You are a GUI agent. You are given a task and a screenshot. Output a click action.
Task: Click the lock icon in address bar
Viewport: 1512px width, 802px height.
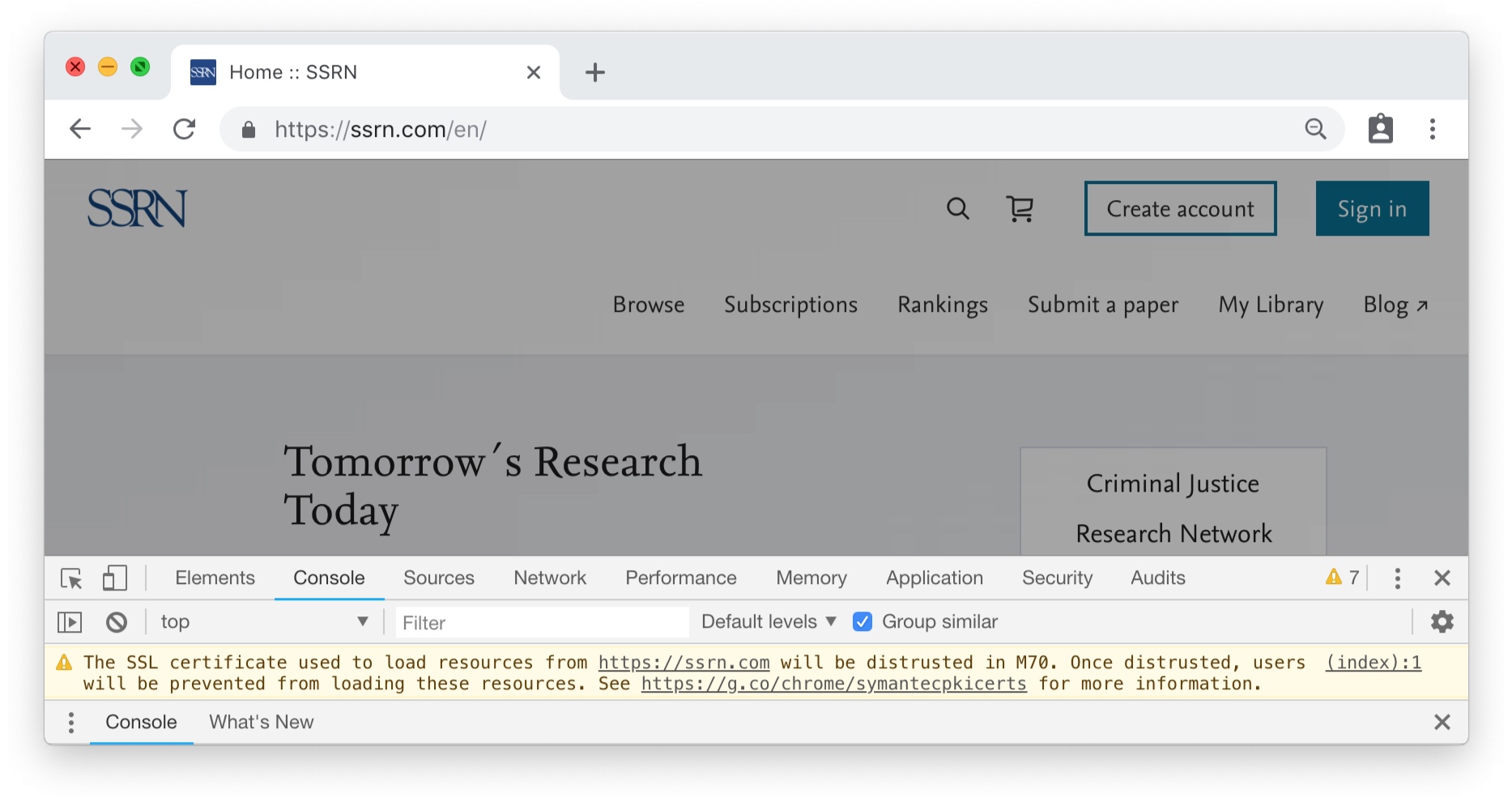click(x=249, y=130)
